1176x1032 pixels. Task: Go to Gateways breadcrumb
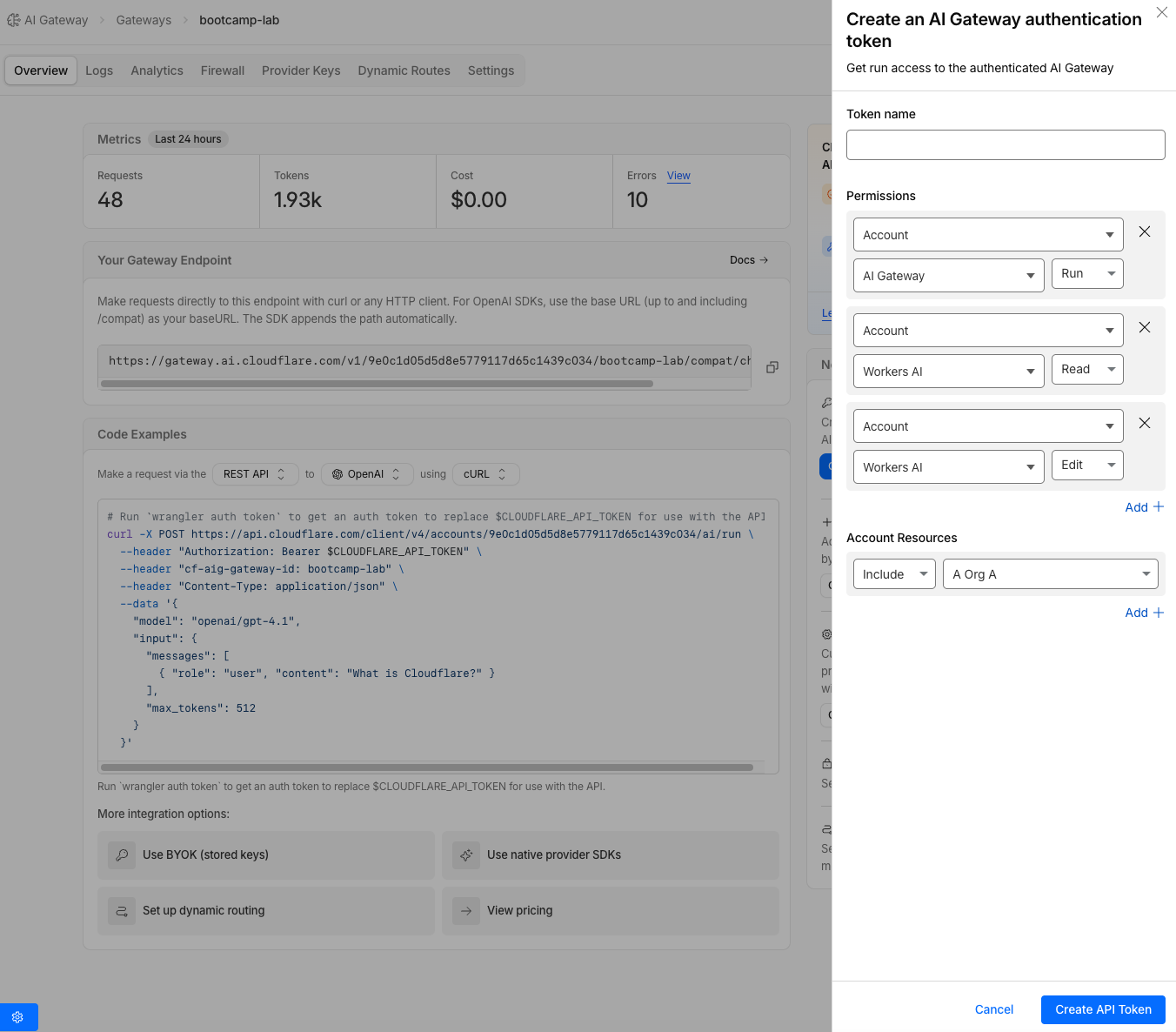(144, 20)
